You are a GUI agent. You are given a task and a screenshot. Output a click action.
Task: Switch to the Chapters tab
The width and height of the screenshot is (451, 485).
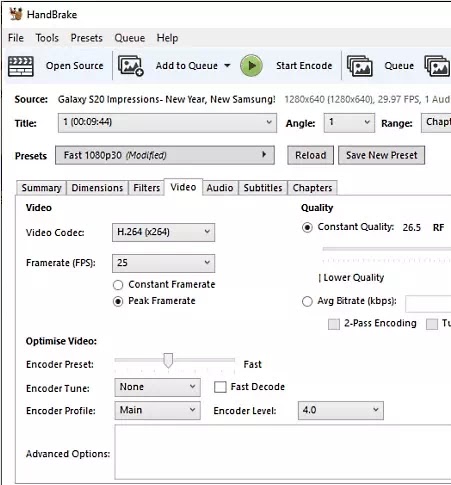point(312,188)
